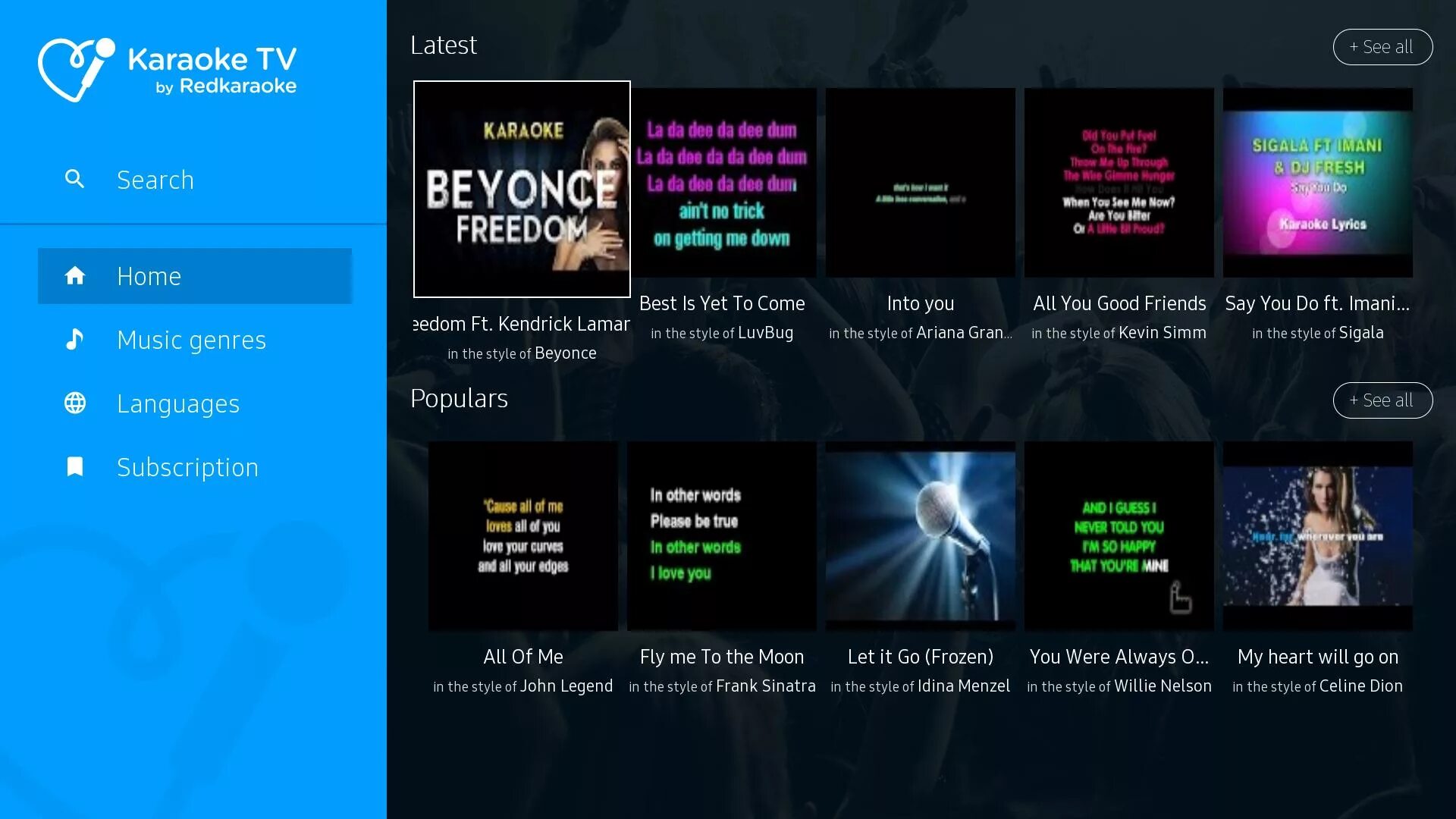Open Beyonce Freedom karaoke thumbnail
The width and height of the screenshot is (1456, 819).
pyautogui.click(x=522, y=189)
